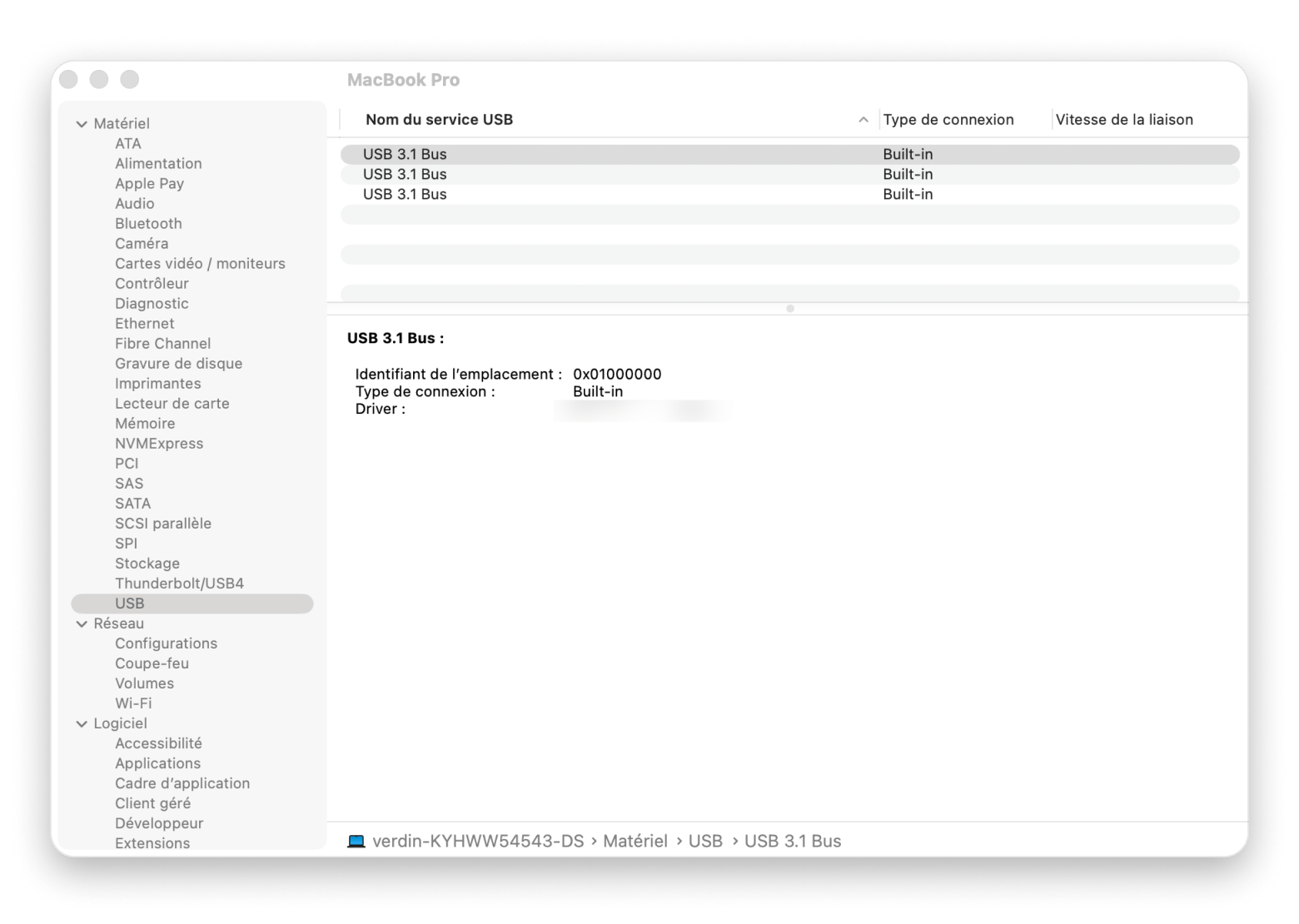Click the bold USB 3.1 Bus : details heading
Screen dimensions: 1299x924
click(396, 339)
